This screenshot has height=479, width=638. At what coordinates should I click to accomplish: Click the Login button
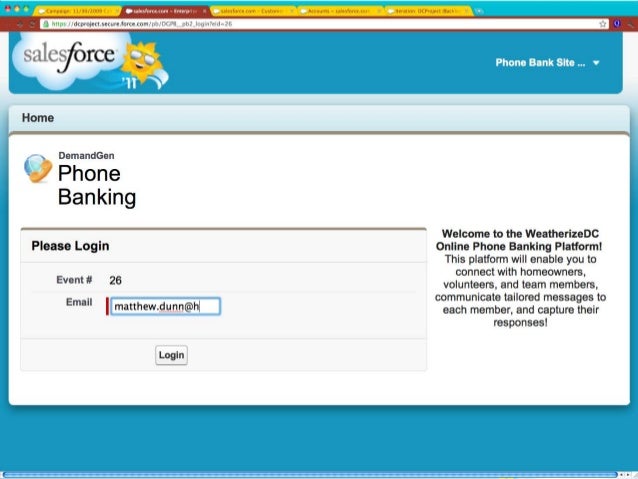171,355
